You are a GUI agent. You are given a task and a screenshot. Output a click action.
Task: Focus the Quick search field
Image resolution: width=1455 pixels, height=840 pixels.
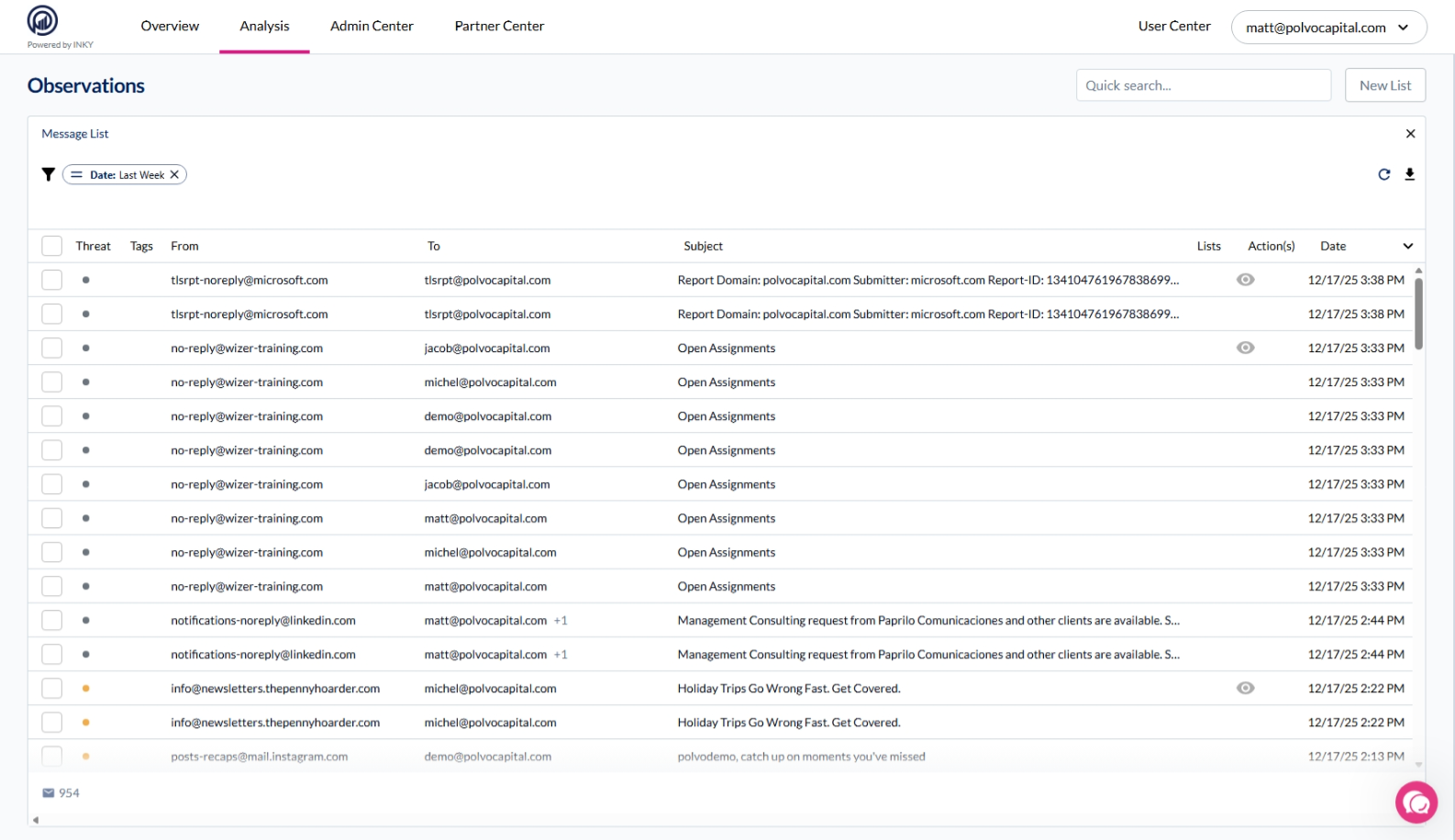tap(1204, 85)
